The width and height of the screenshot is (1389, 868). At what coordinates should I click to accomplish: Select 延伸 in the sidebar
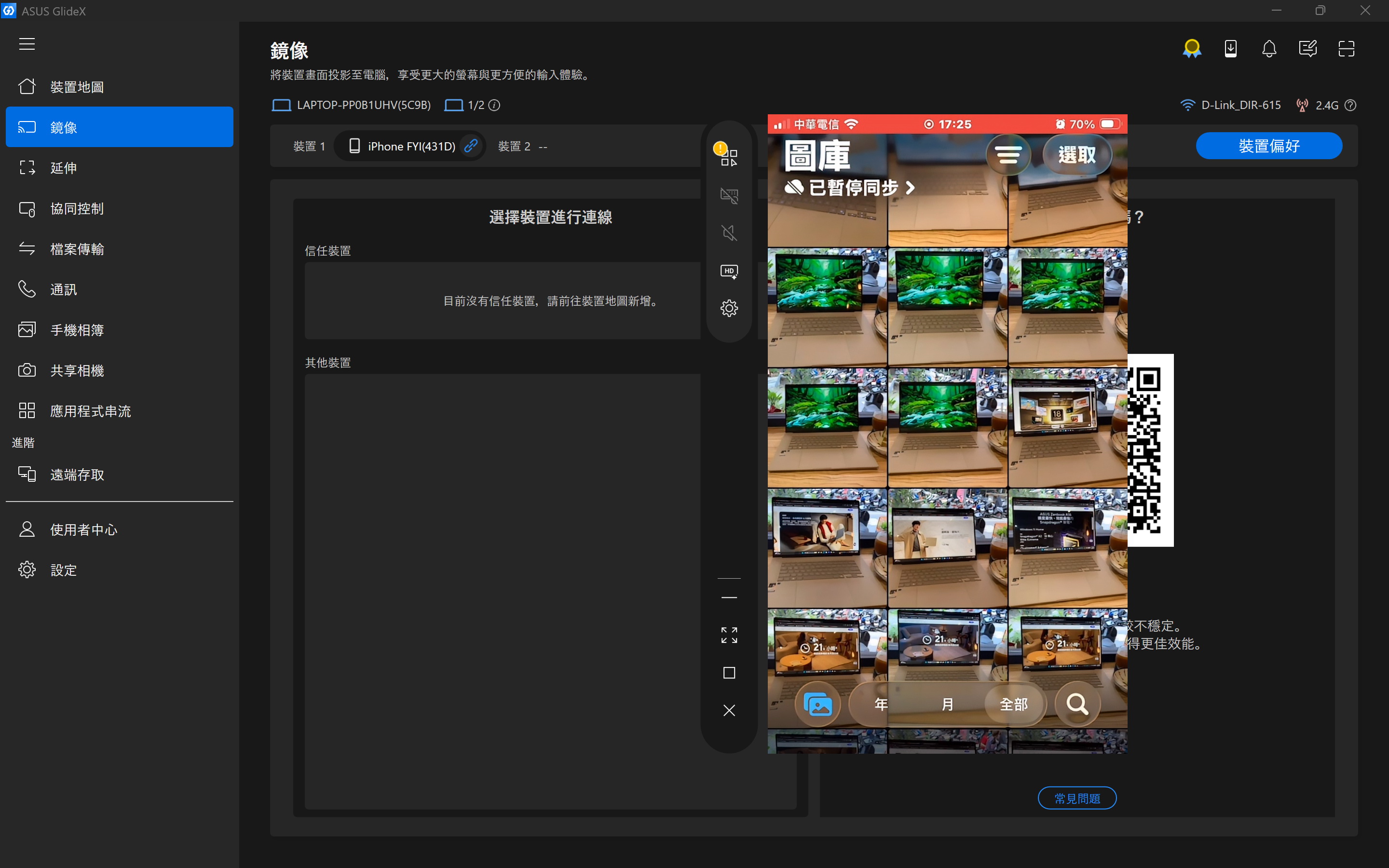63,168
